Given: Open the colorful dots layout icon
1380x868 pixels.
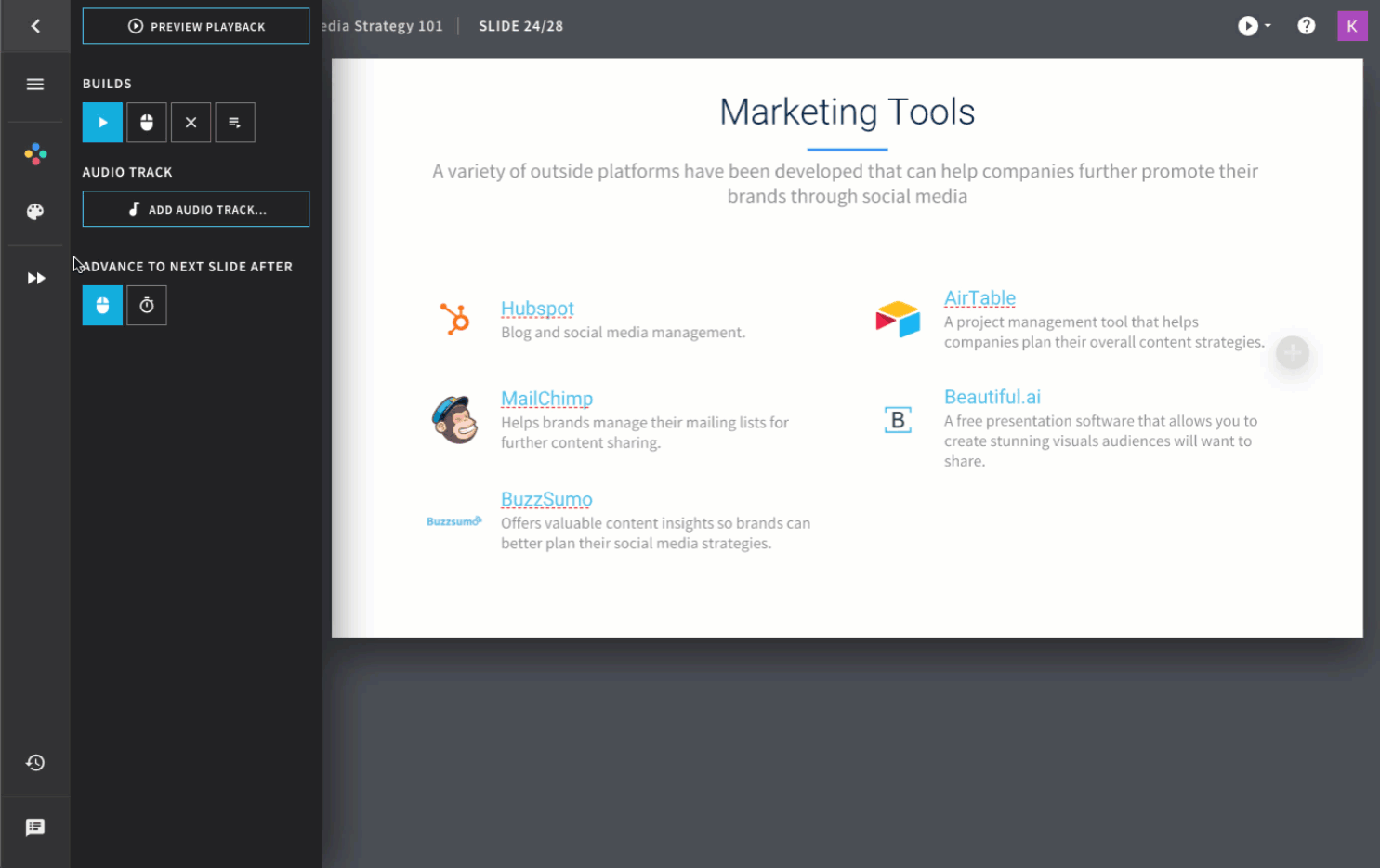Looking at the screenshot, I should tap(35, 154).
